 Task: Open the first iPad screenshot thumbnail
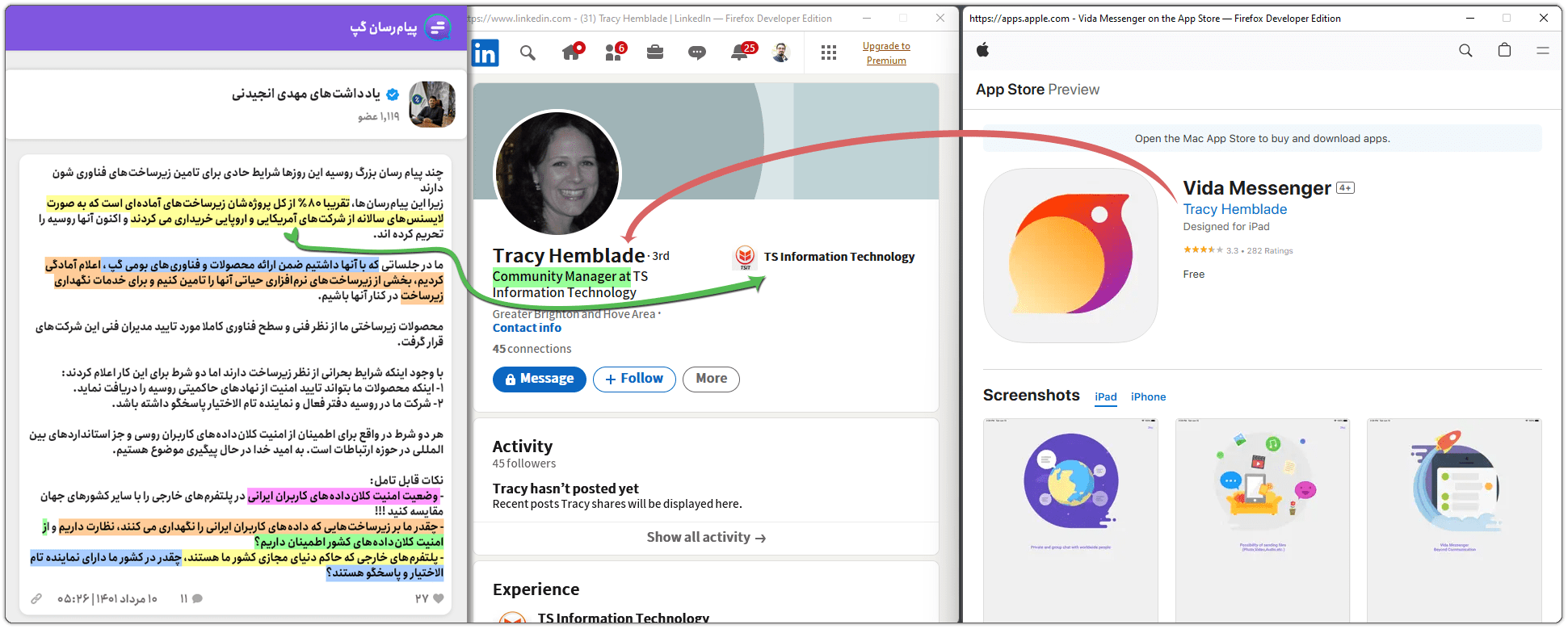[x=1070, y=518]
